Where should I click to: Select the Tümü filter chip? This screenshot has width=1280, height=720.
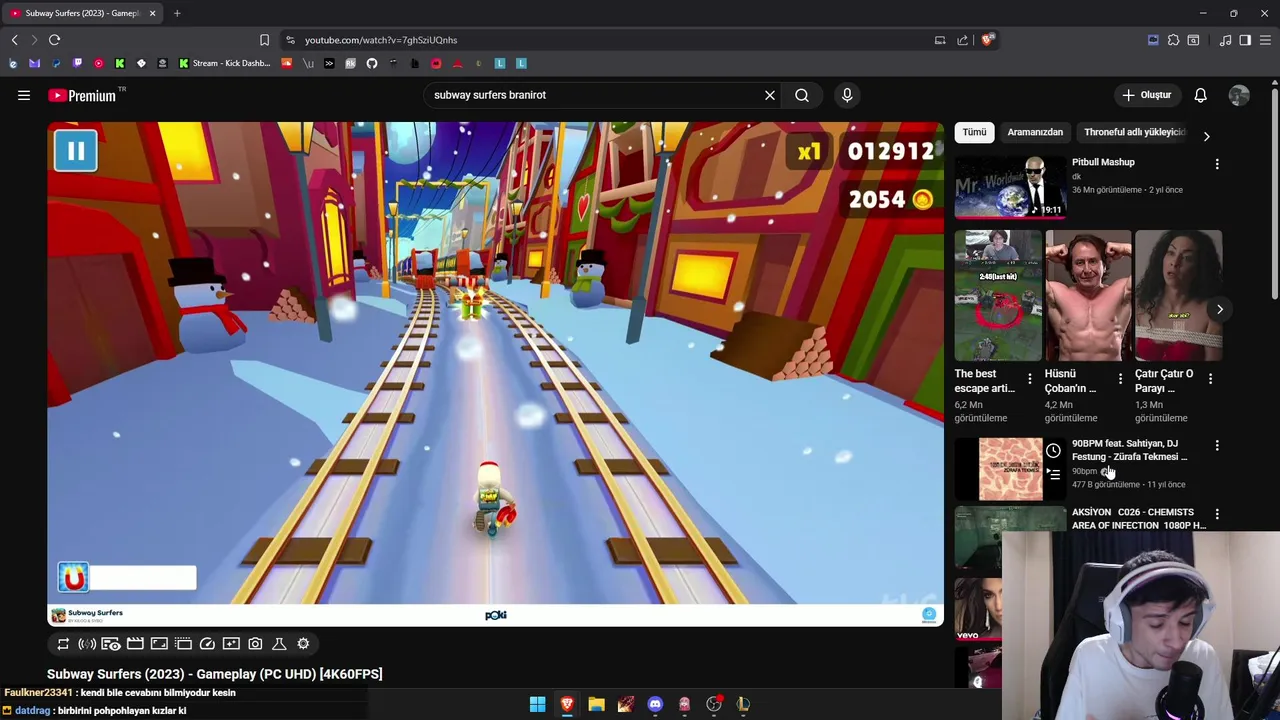[x=975, y=132]
